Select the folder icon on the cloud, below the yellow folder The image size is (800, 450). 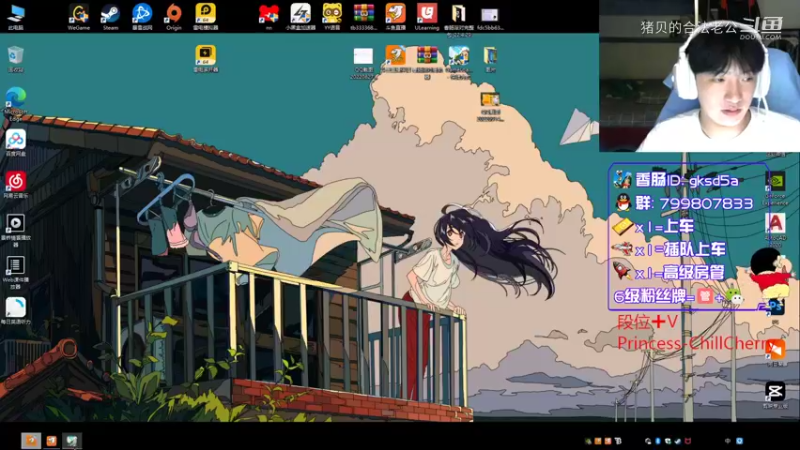[x=490, y=106]
